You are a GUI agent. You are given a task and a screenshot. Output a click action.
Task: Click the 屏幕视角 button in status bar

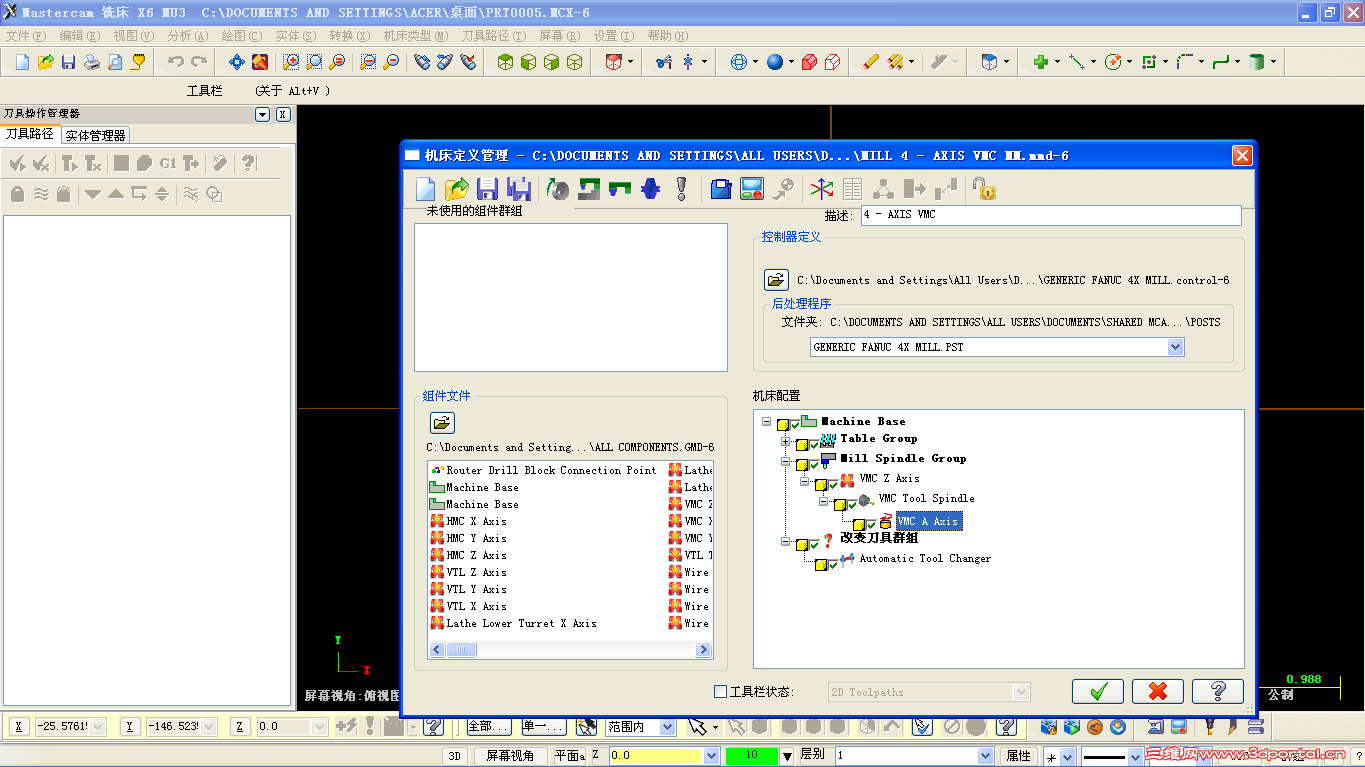[510, 756]
